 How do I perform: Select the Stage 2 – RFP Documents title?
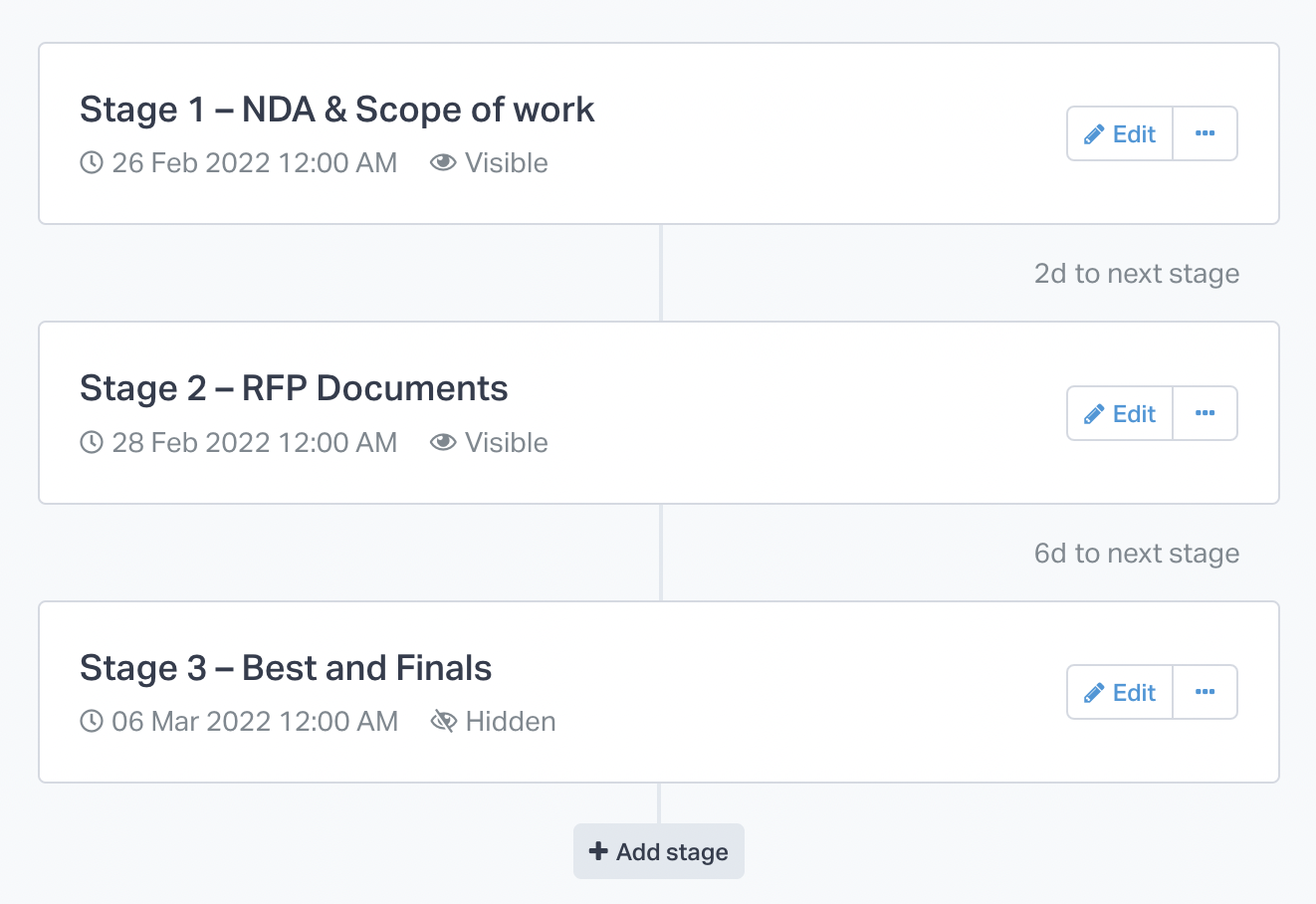click(294, 388)
